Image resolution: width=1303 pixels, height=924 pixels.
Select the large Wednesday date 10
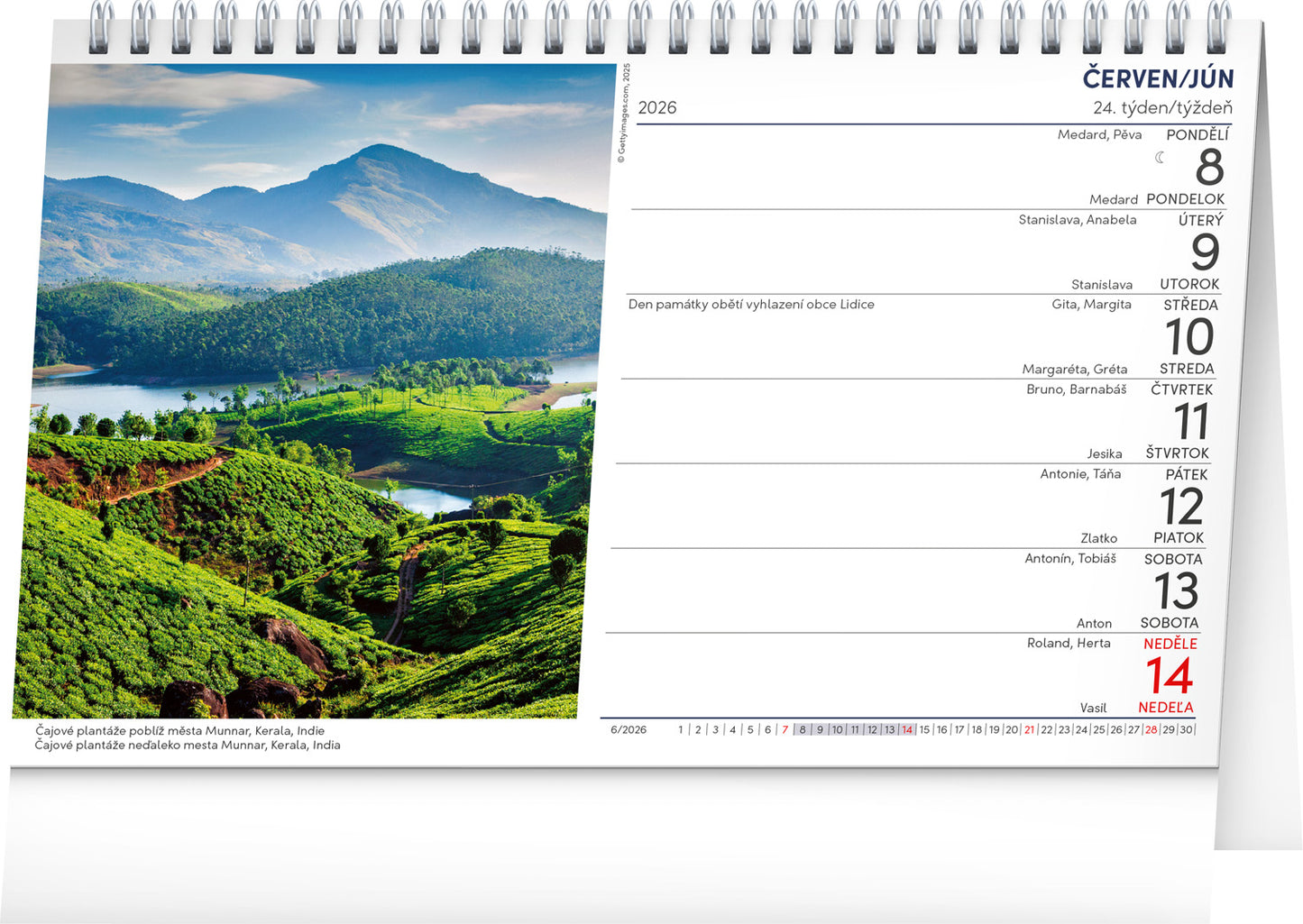[x=1189, y=337]
